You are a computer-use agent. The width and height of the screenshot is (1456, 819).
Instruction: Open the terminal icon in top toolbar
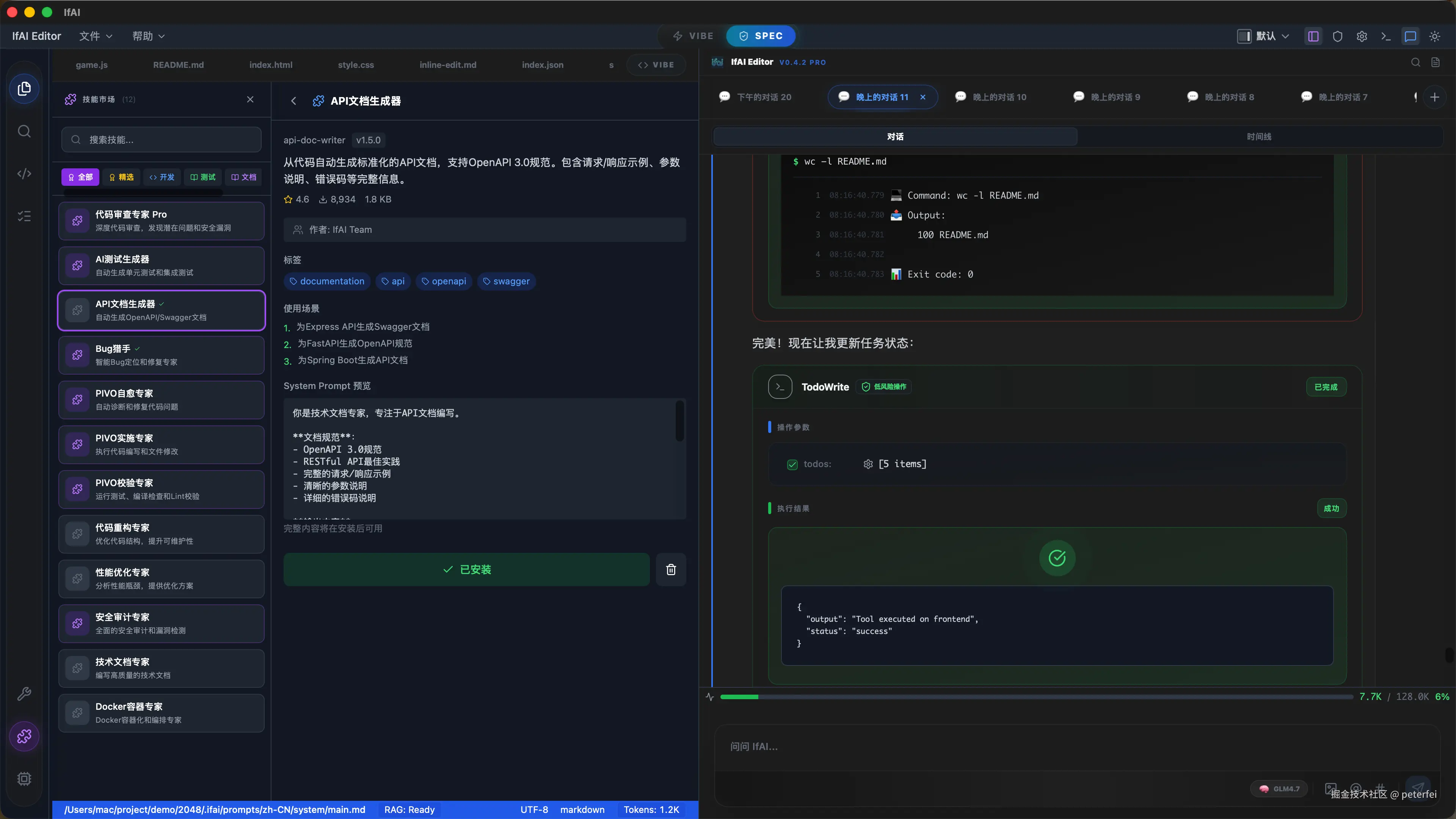1386,36
